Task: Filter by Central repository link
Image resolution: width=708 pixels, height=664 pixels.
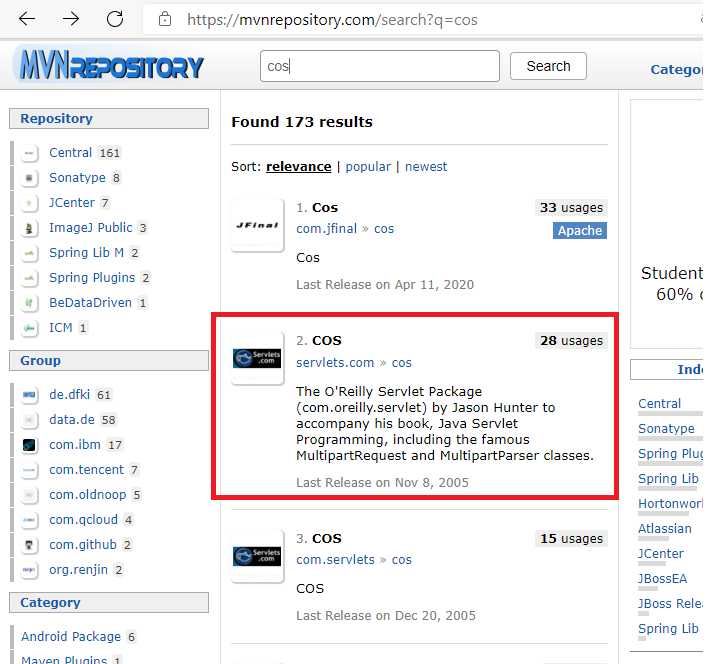Action: click(70, 153)
